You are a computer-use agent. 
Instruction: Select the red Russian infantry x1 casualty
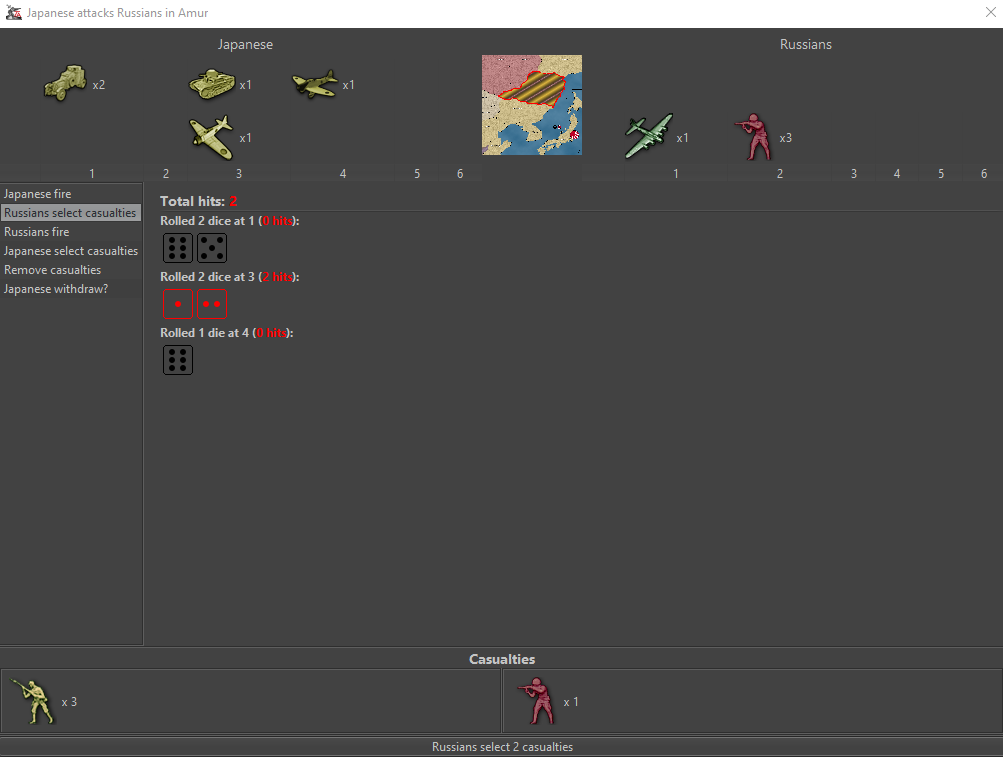pos(535,702)
